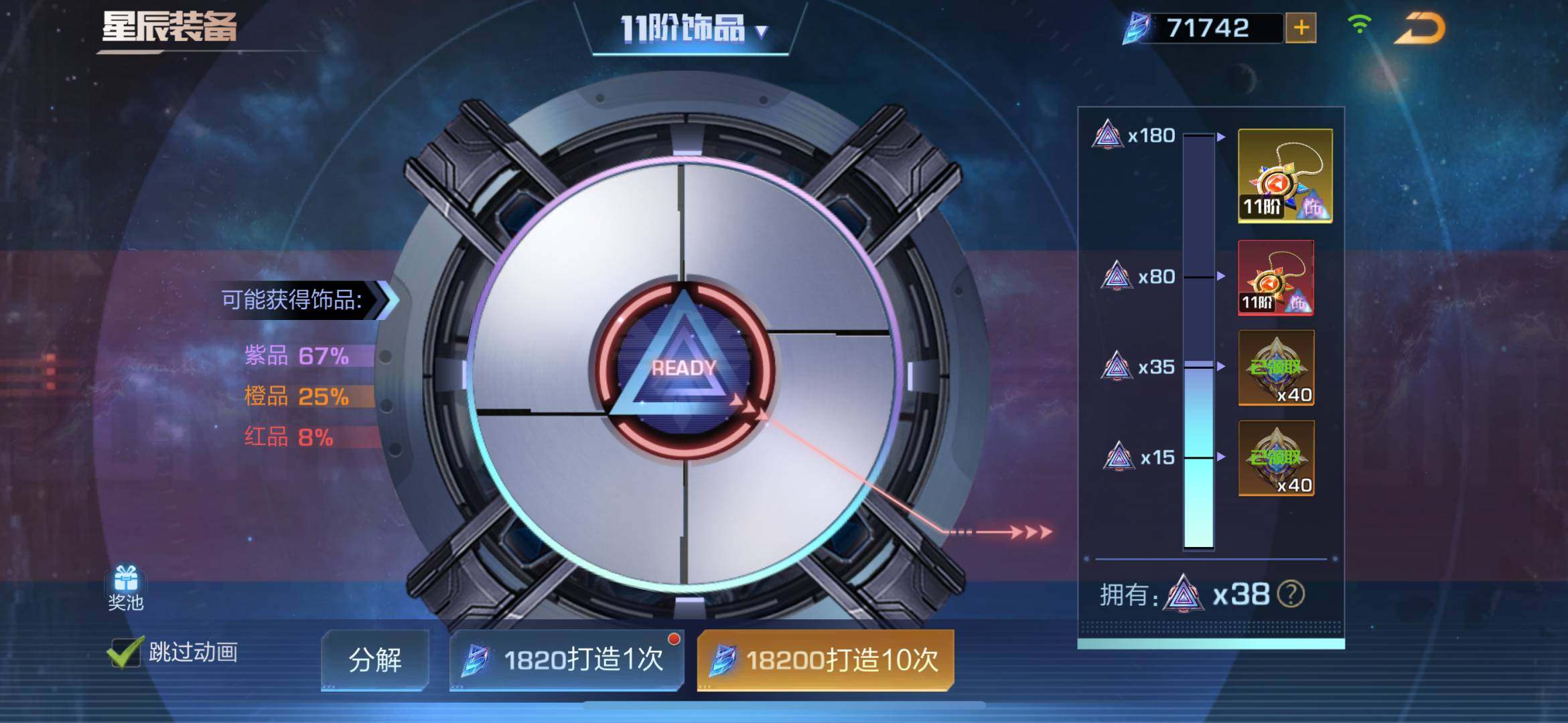Click the plus icon to add diamonds
The width and height of the screenshot is (1568, 723).
1301,28
